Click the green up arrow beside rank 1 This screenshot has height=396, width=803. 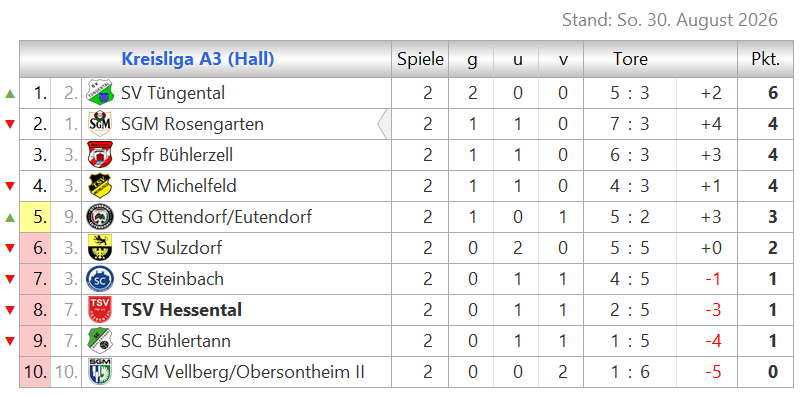pos(10,94)
